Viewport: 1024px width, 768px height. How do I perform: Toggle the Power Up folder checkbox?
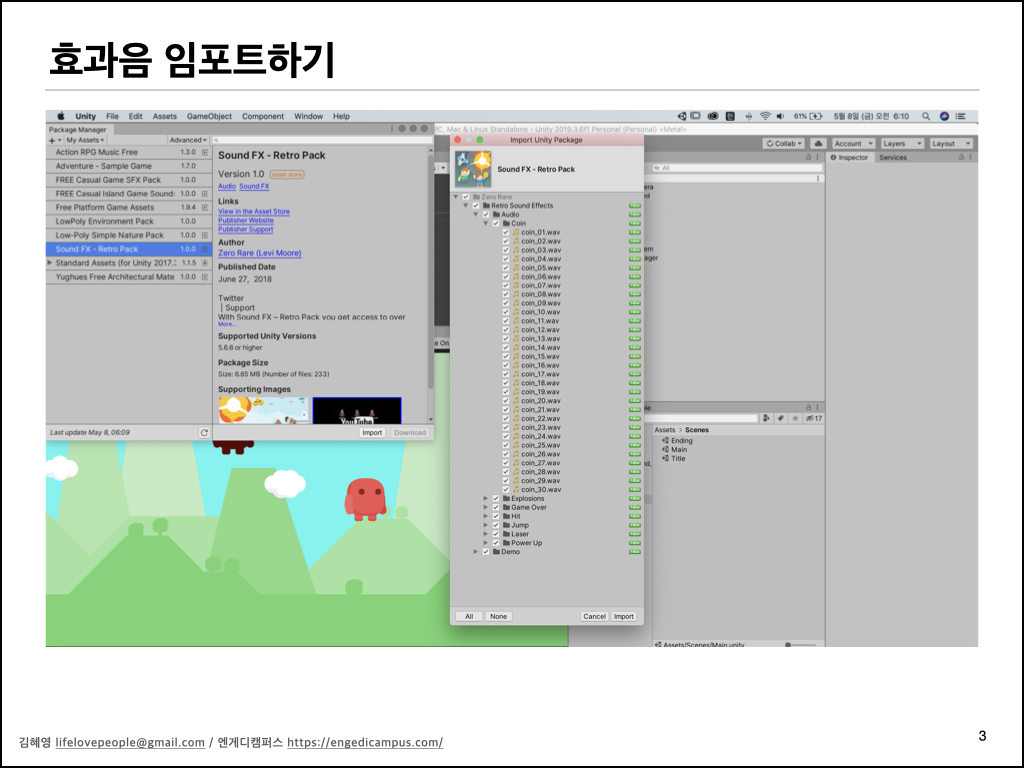(496, 543)
